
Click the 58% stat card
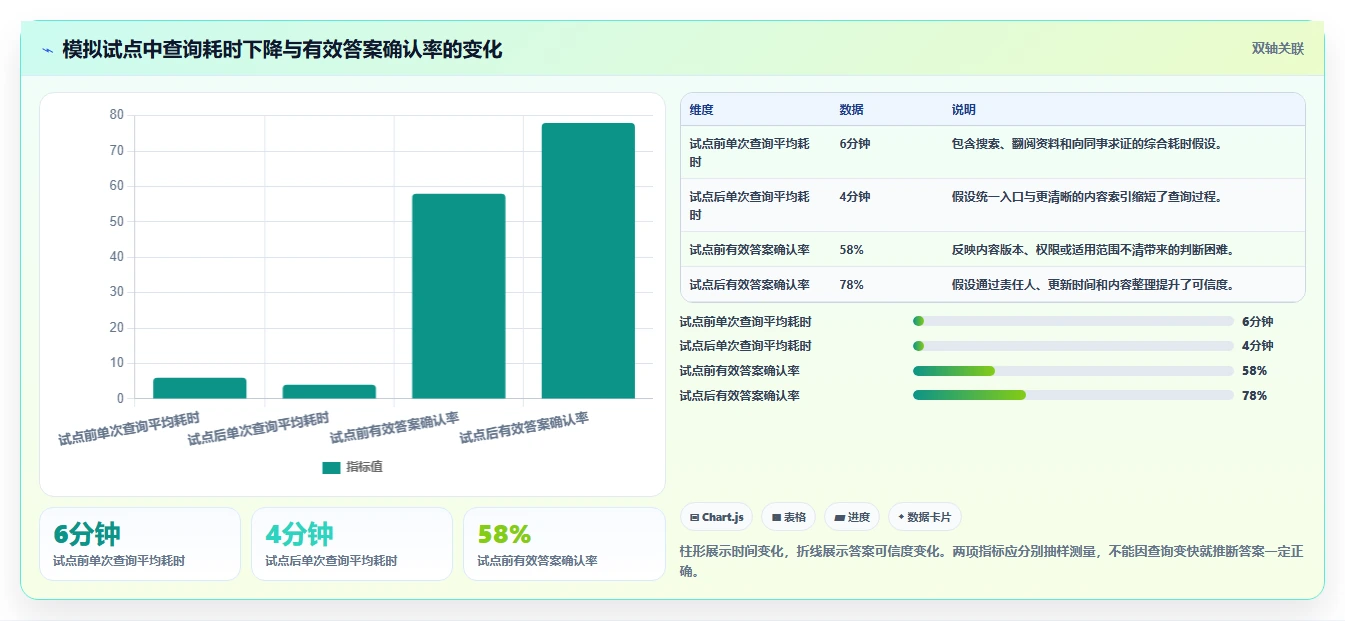[x=564, y=544]
